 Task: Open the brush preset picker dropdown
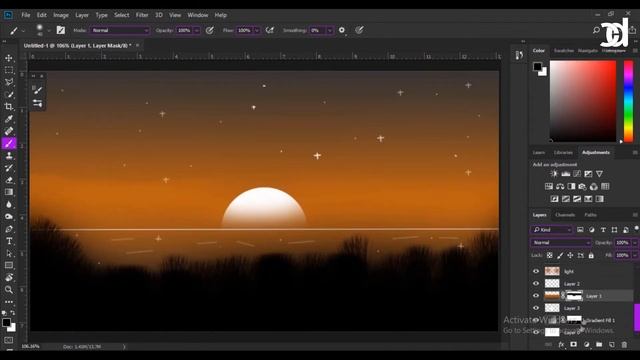(x=49, y=30)
